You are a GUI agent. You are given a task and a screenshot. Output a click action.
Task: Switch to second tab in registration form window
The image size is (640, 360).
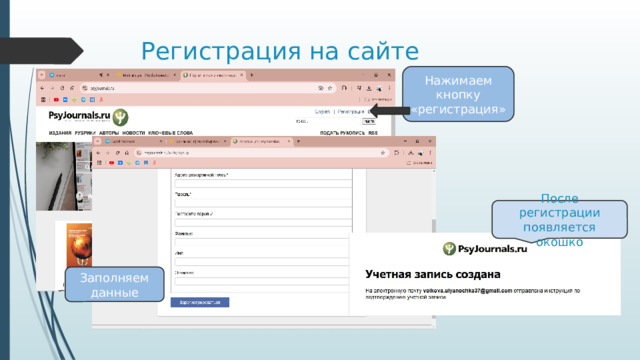pyautogui.click(x=197, y=141)
